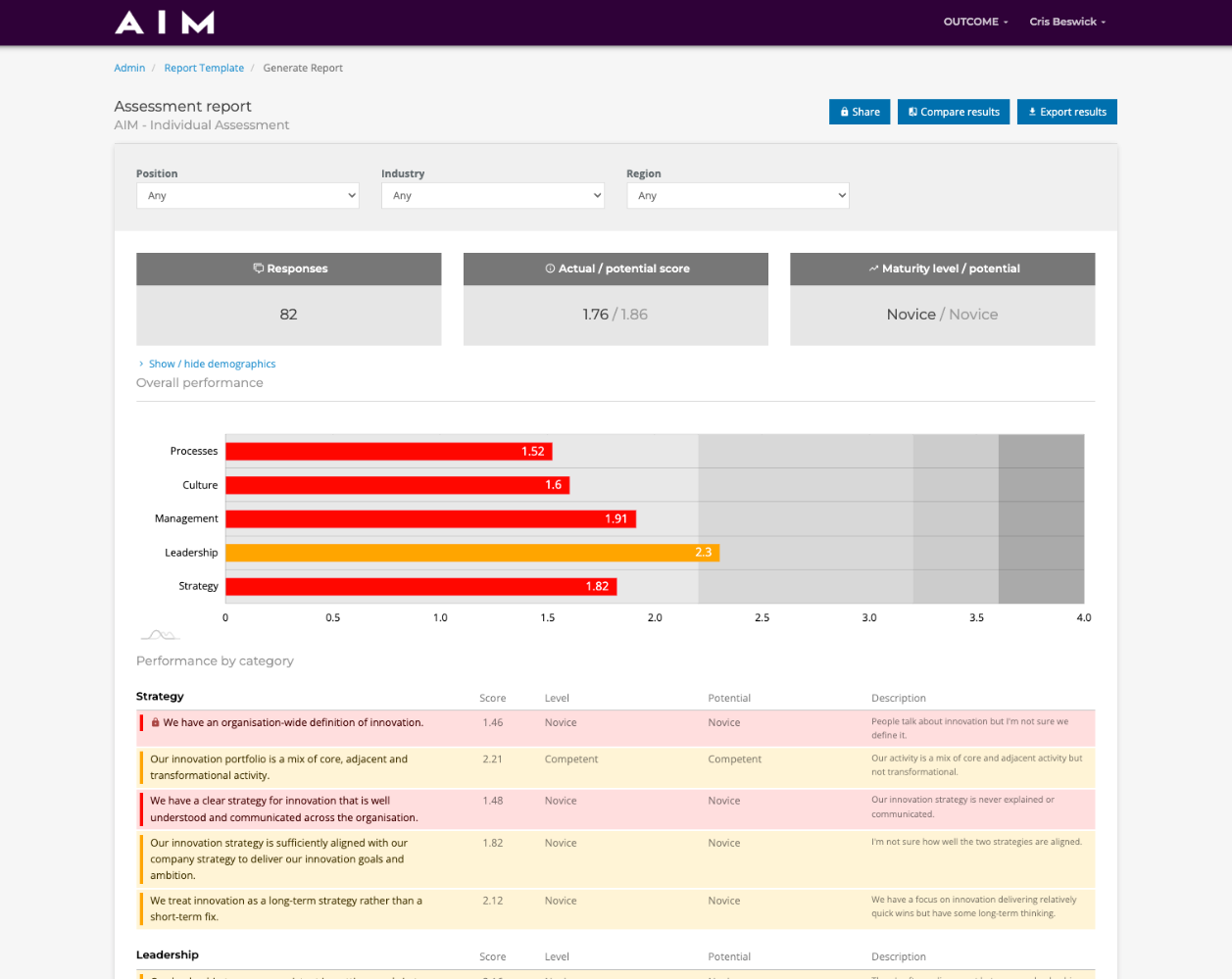Screen dimensions: 1232x979
Task: Open the Report Template breadcrumb link
Action: (x=204, y=68)
